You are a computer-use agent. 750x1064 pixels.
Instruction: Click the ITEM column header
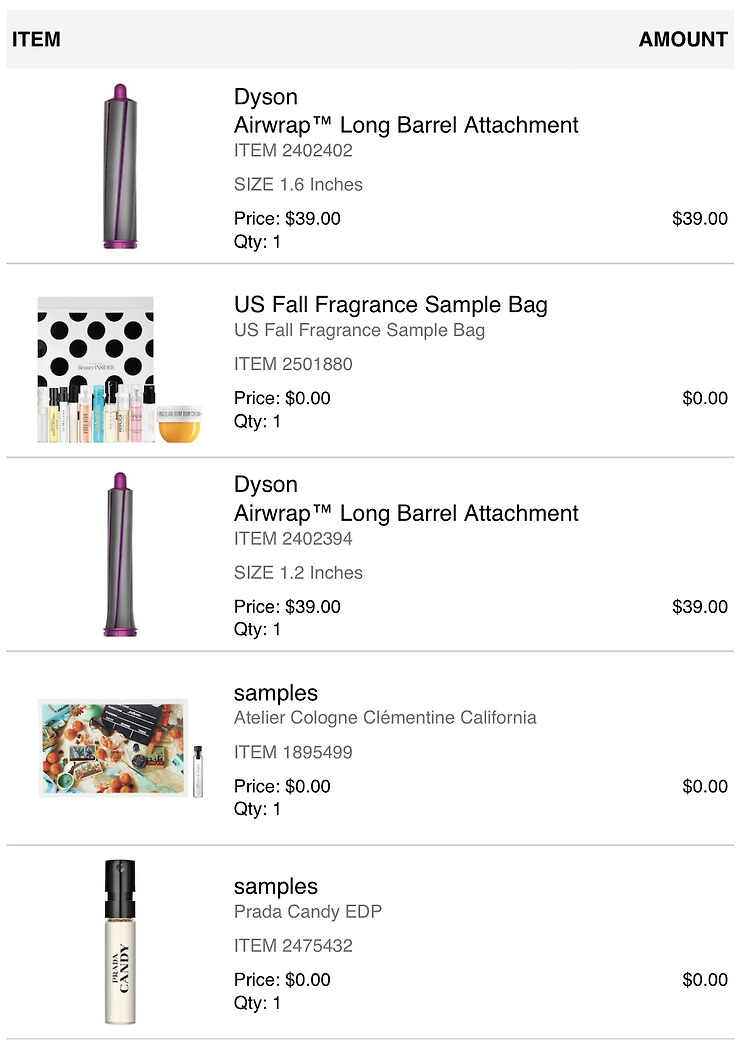(36, 39)
